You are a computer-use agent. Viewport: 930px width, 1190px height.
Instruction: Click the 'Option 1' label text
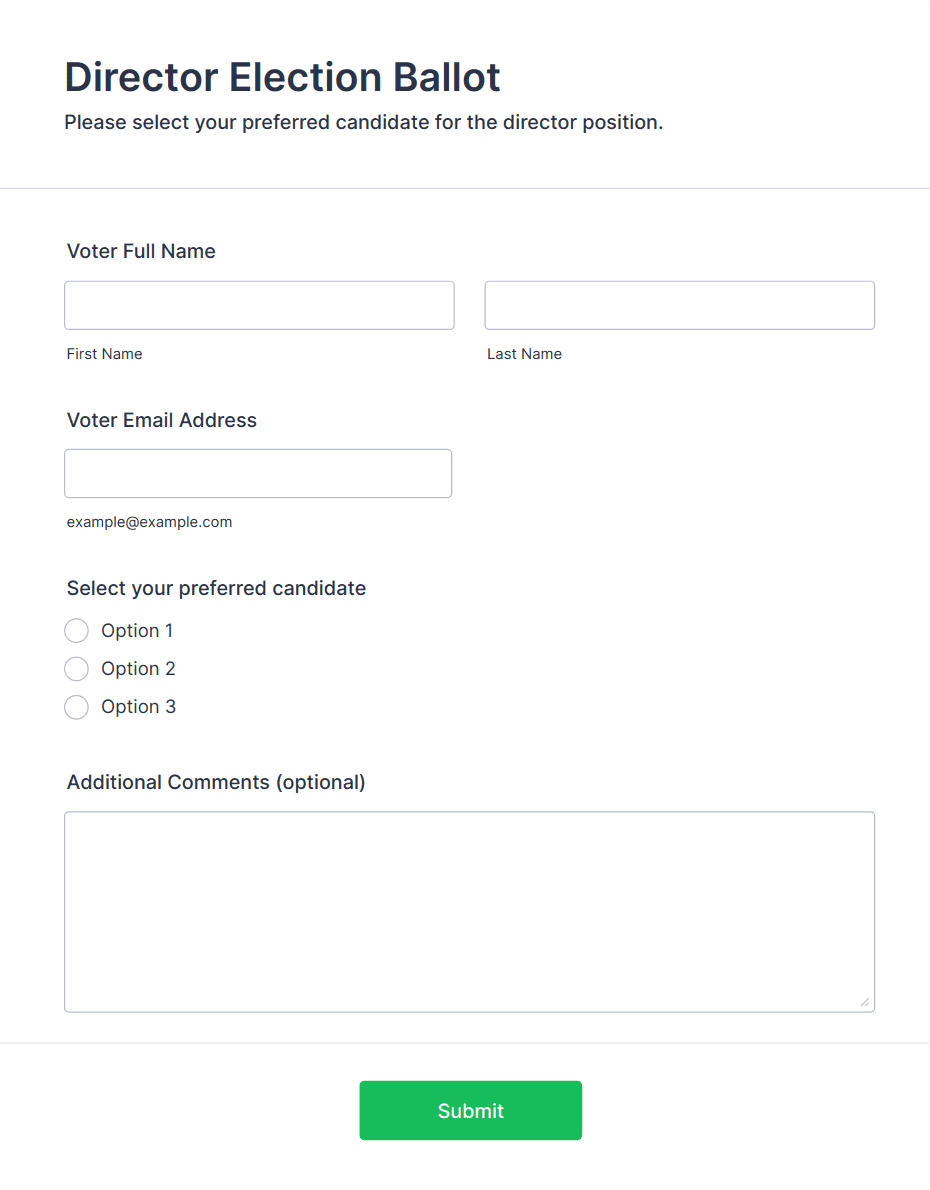click(x=137, y=631)
